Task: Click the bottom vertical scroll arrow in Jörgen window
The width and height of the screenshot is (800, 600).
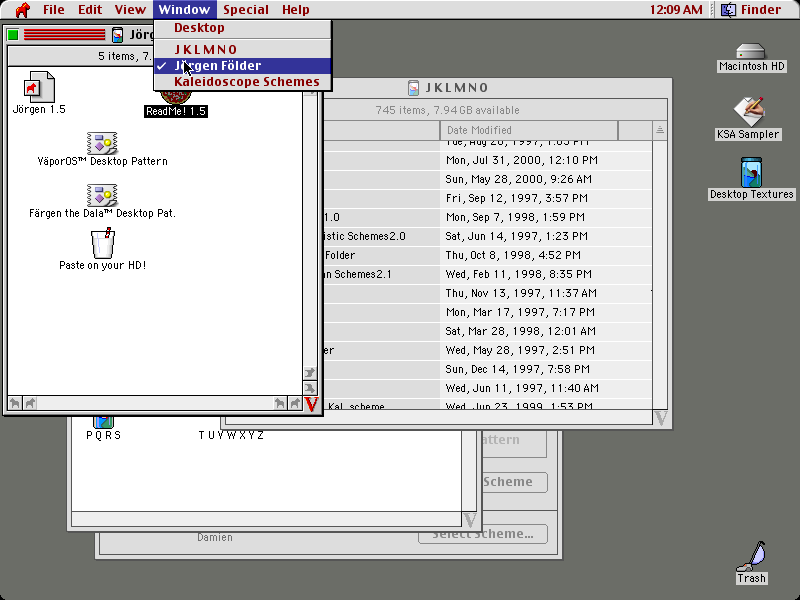Action: [310, 388]
